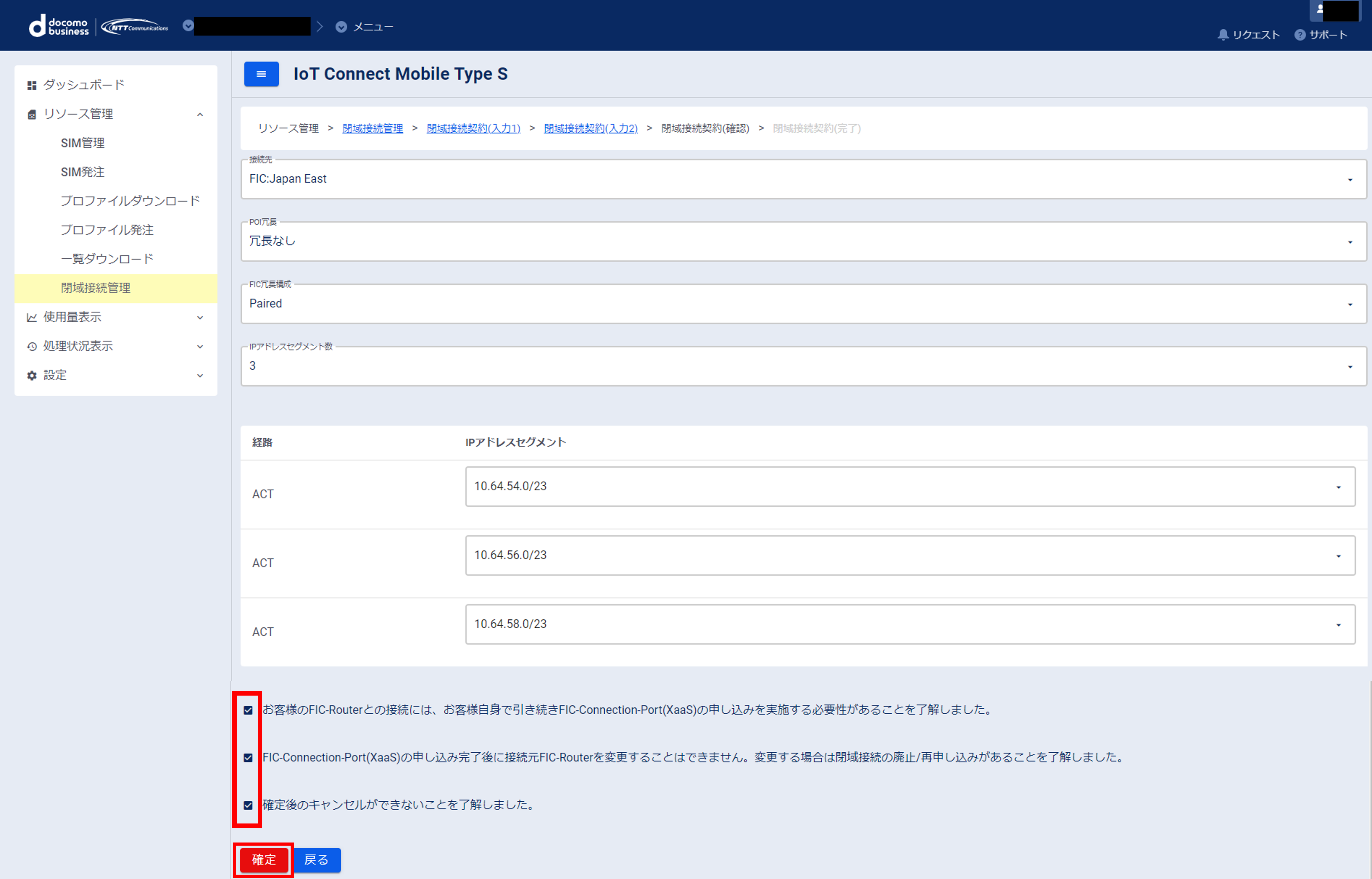Image resolution: width=1372 pixels, height=879 pixels.
Task: Click the リソース管理 SIM icon
Action: point(32,115)
